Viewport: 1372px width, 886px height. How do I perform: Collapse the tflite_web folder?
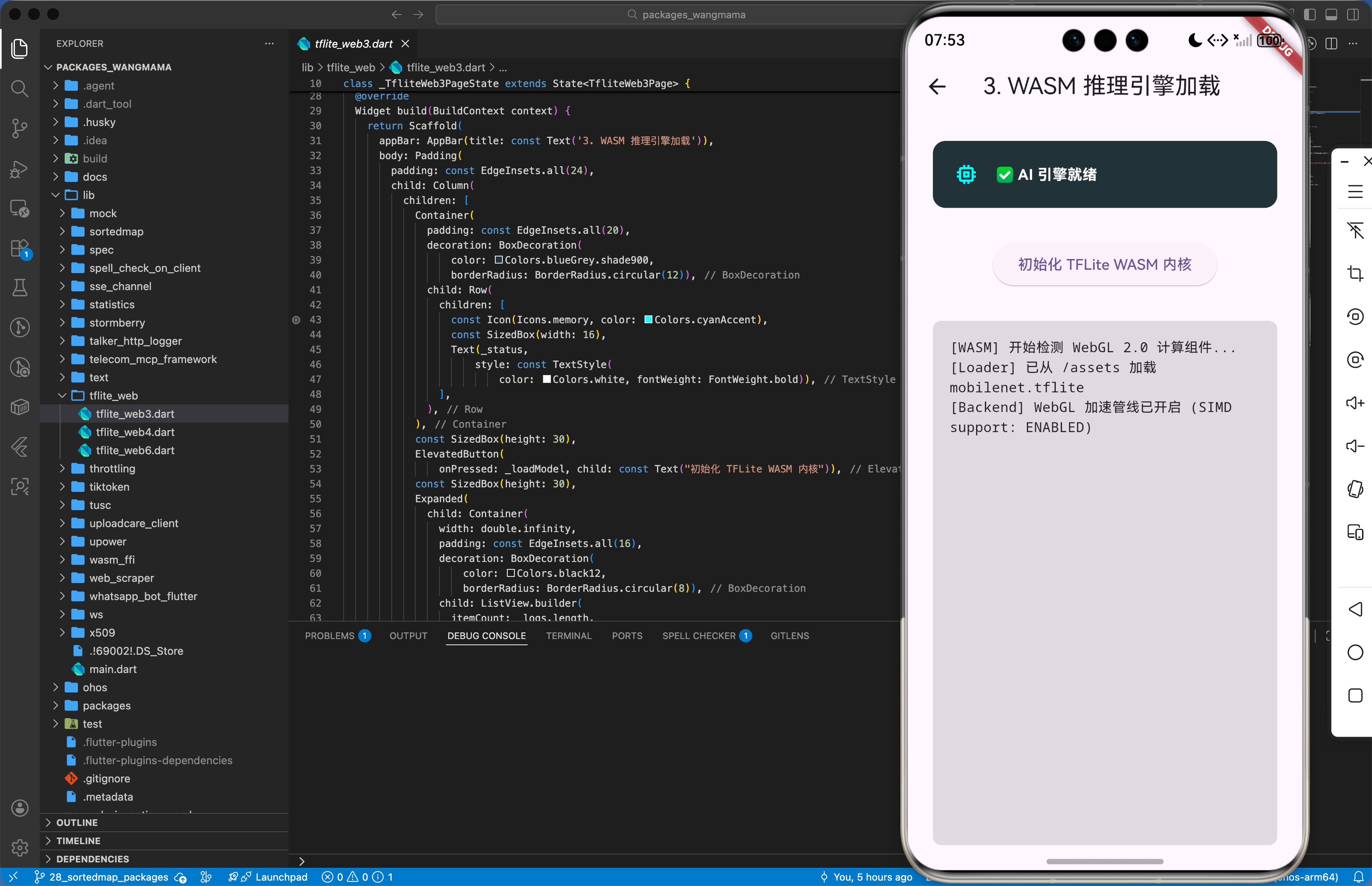click(x=114, y=395)
